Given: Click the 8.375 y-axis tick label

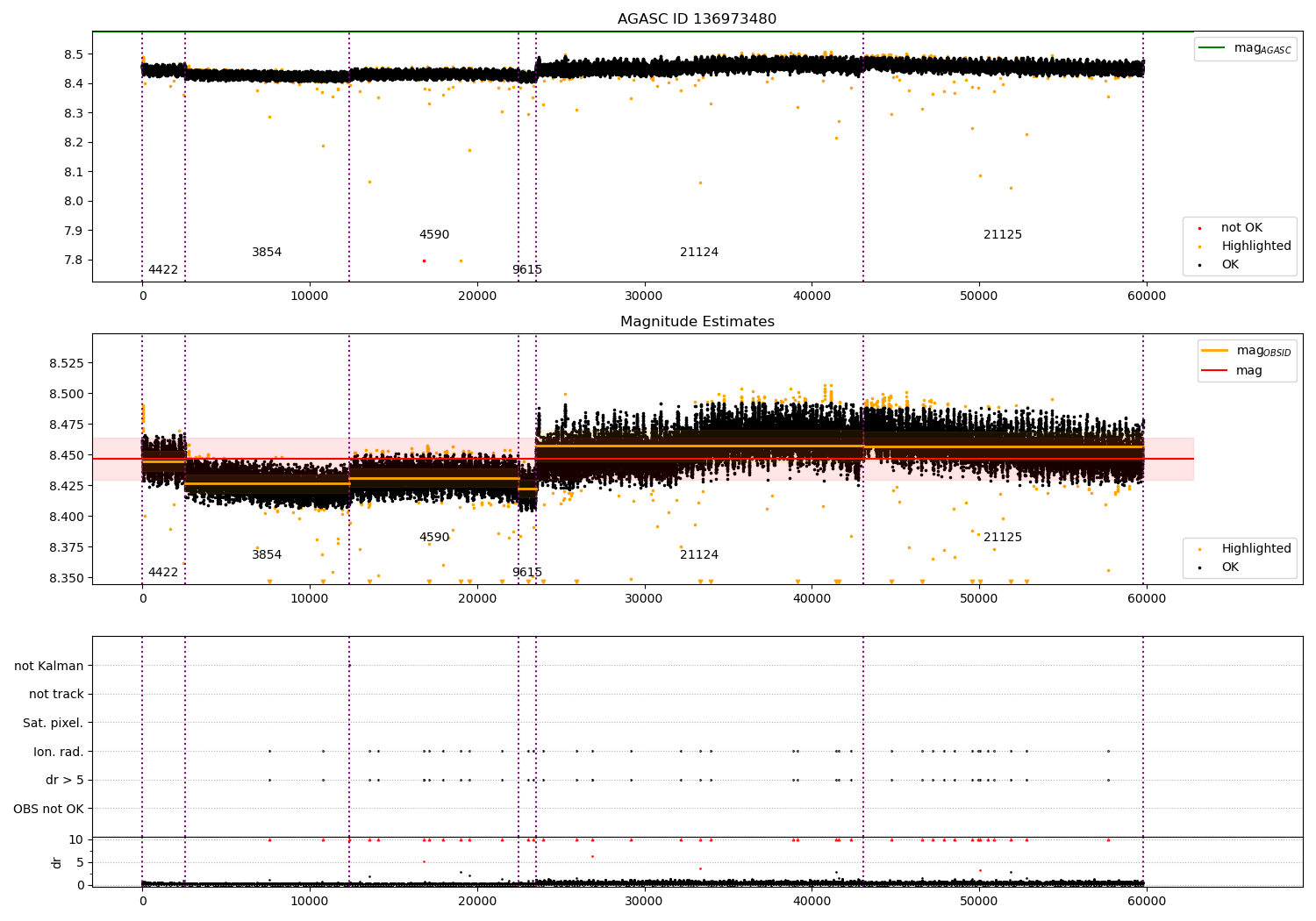Looking at the screenshot, I should coord(67,547).
